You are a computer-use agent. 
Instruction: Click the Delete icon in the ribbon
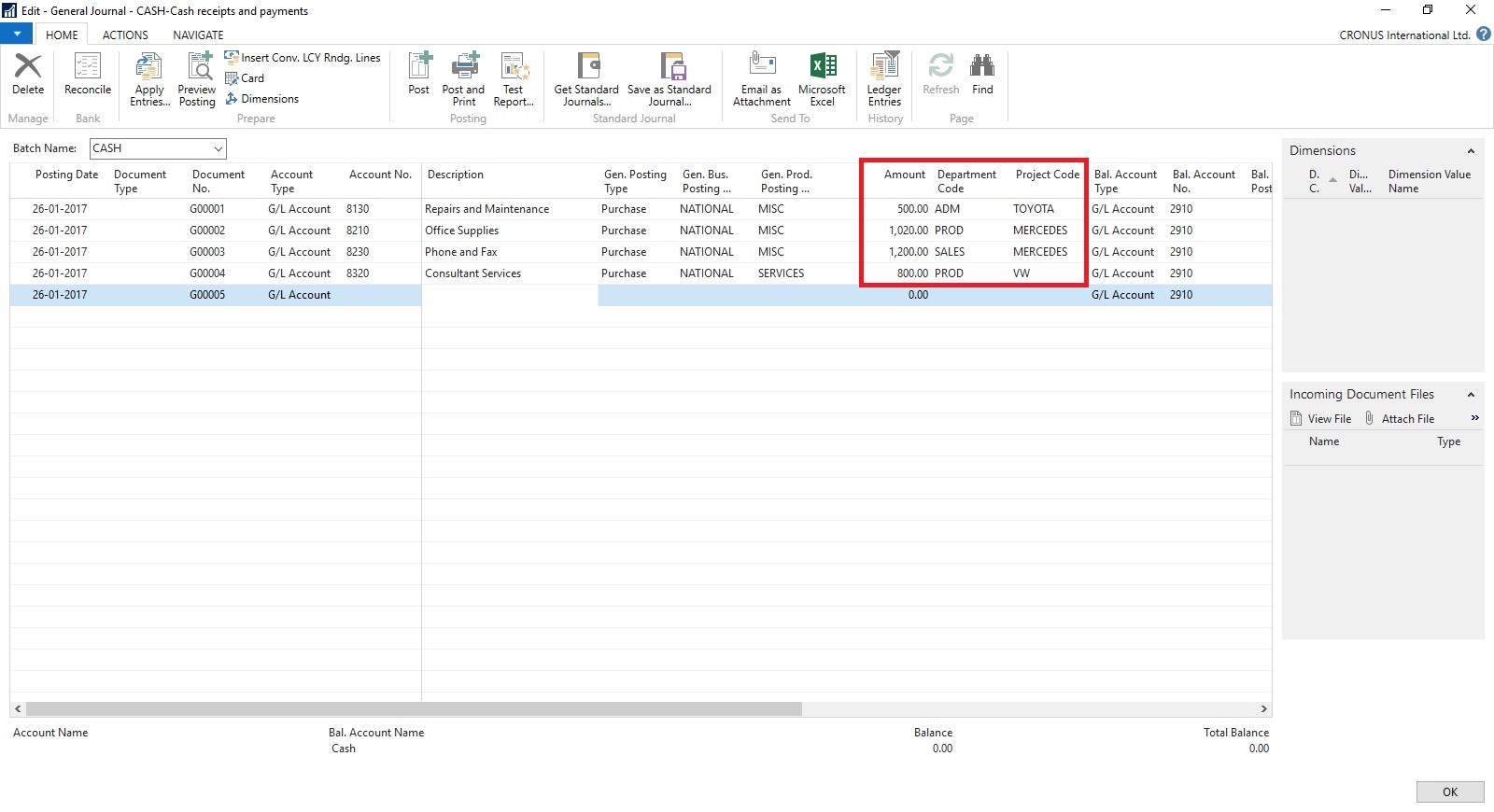pos(28,75)
